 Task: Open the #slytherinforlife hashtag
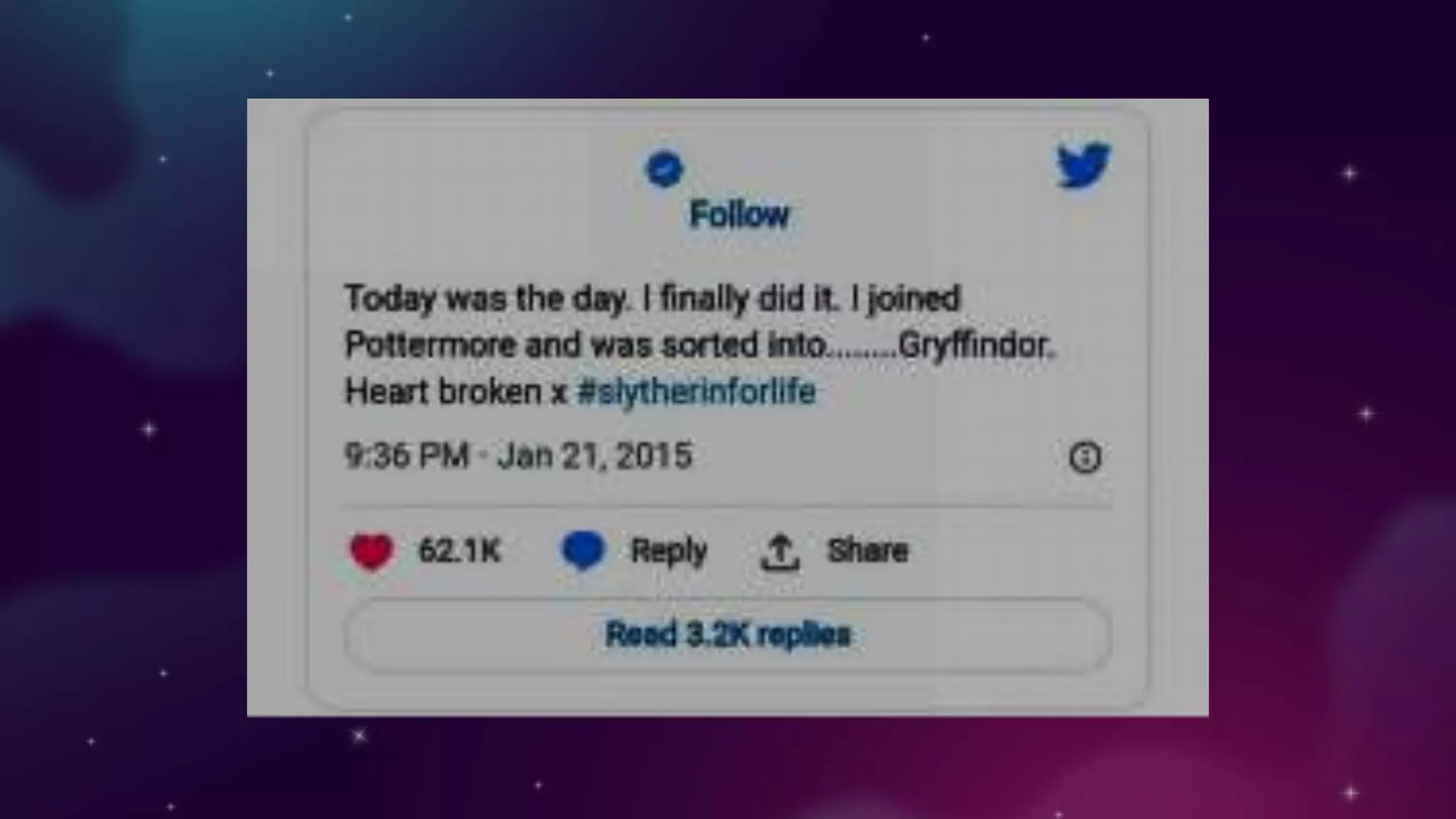(x=696, y=392)
